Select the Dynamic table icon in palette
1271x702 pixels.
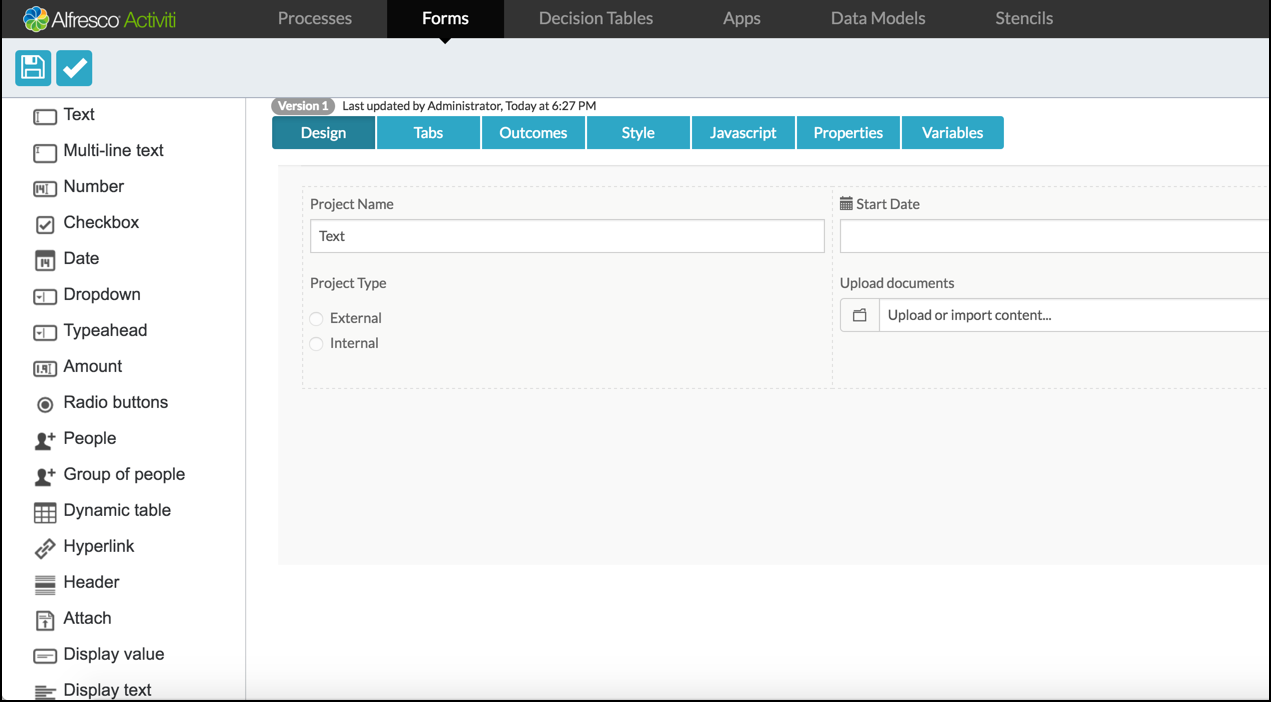coord(45,512)
